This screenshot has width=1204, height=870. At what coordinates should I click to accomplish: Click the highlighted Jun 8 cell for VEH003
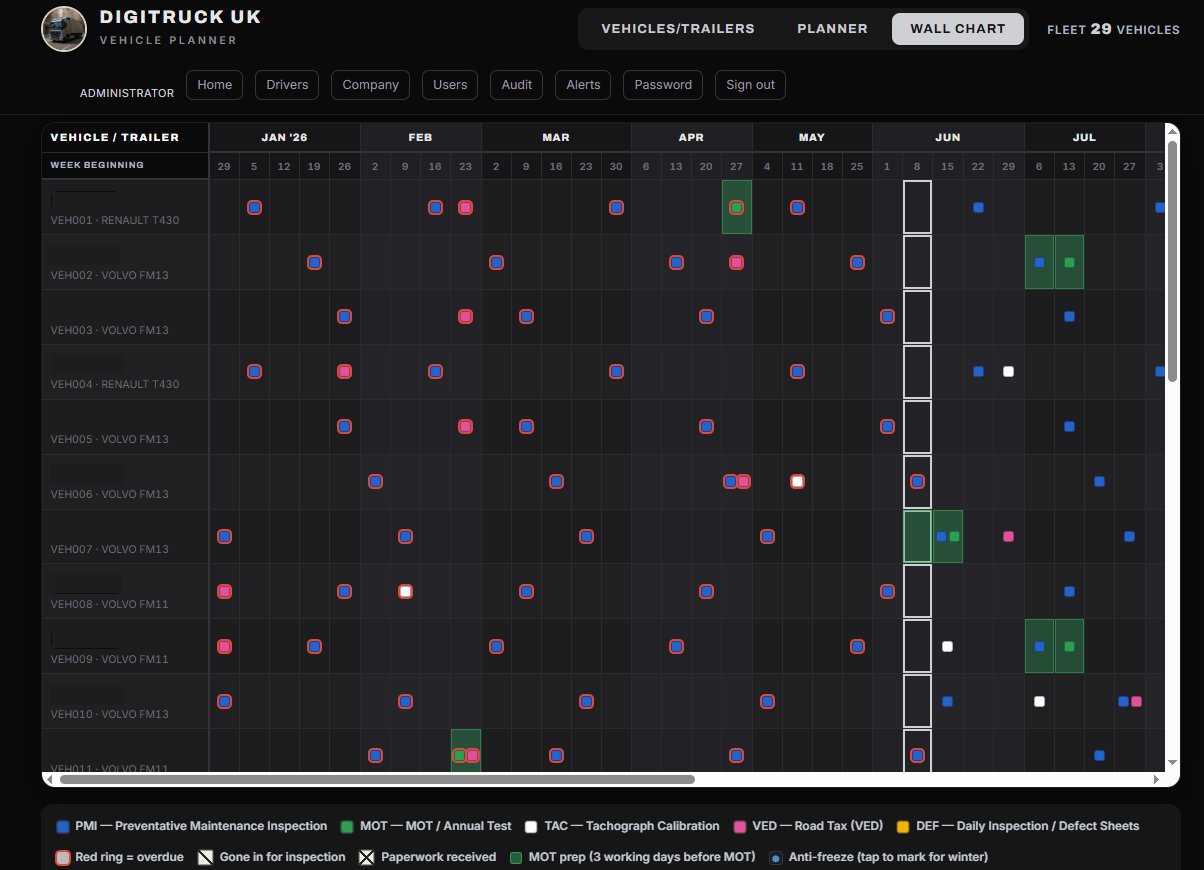pyautogui.click(x=917, y=317)
